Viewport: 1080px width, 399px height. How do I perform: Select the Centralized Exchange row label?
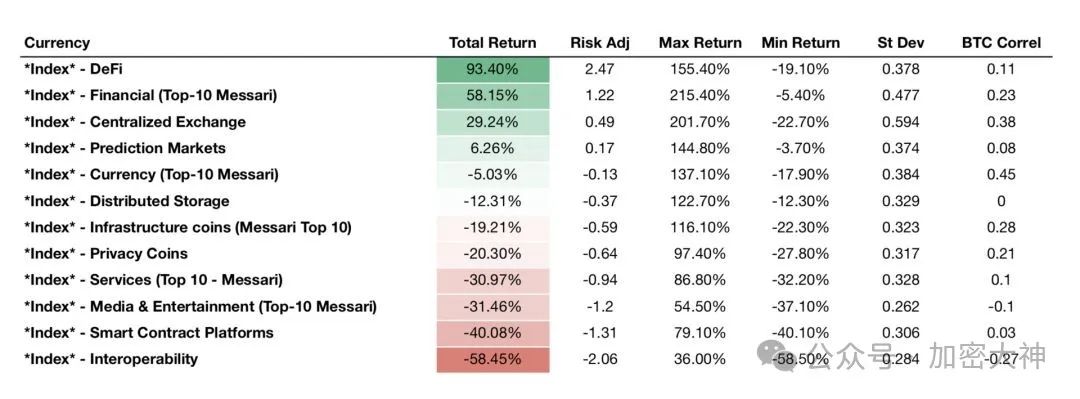(135, 122)
